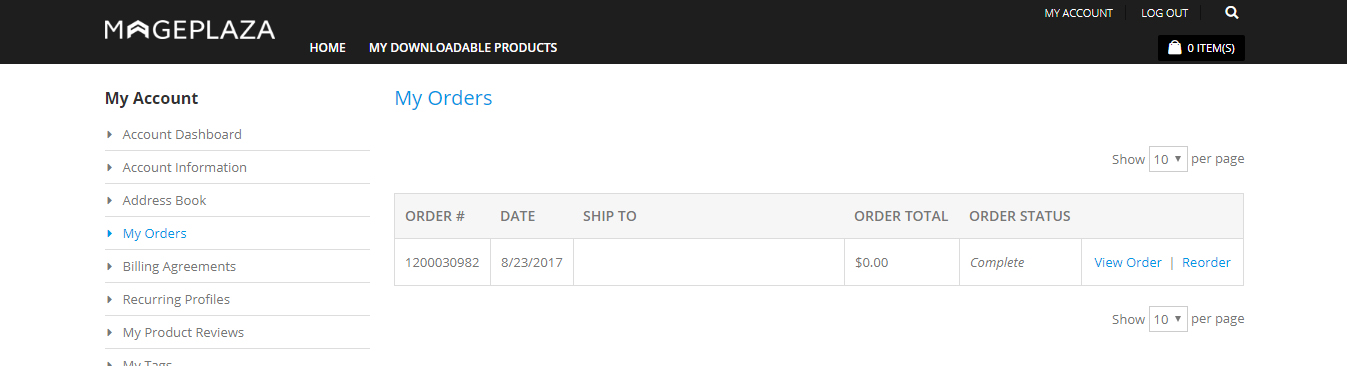Open top Show per page dropdown
Image resolution: width=1347 pixels, height=366 pixels.
[1168, 159]
